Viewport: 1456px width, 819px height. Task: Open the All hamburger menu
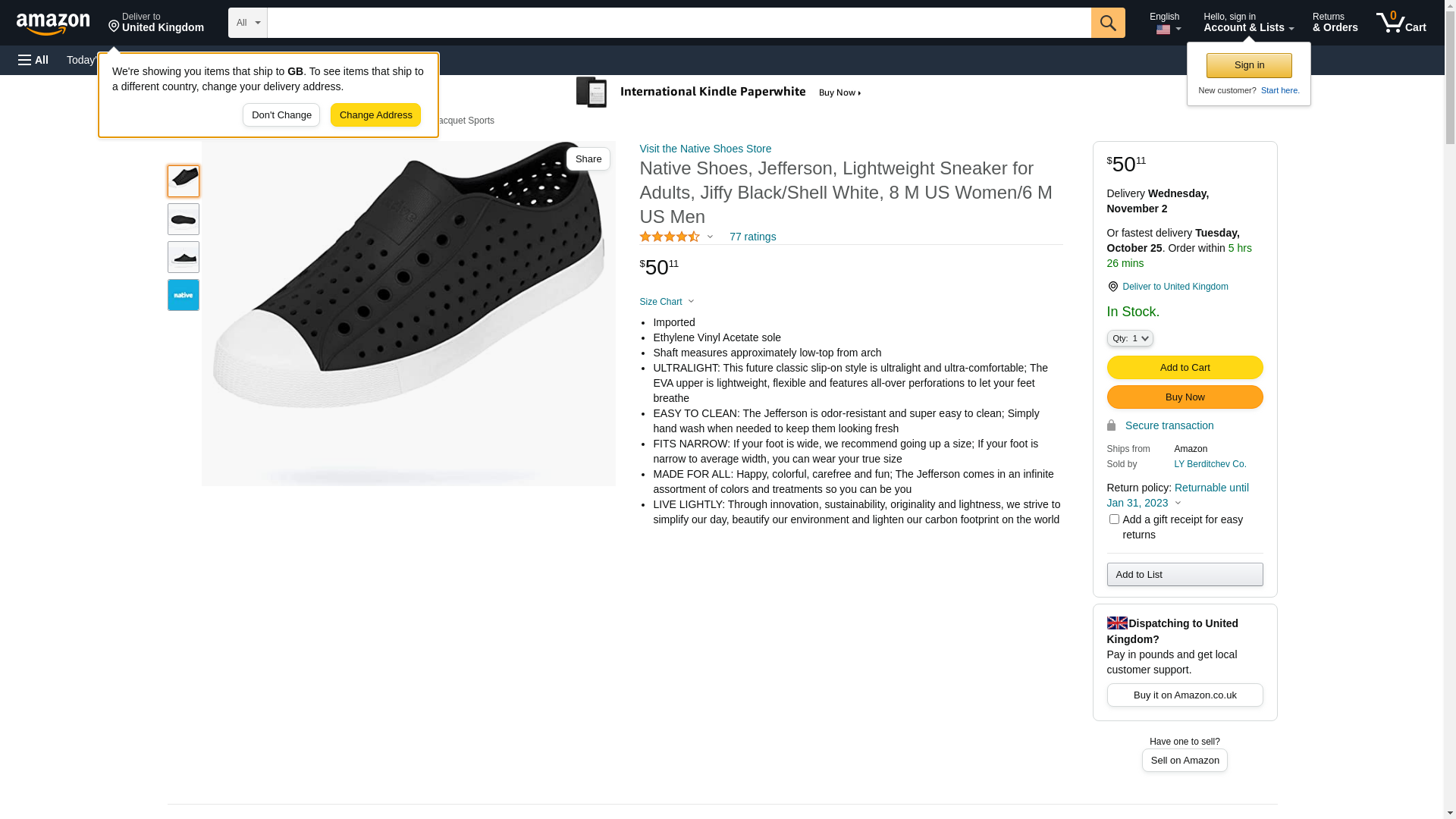[33, 60]
